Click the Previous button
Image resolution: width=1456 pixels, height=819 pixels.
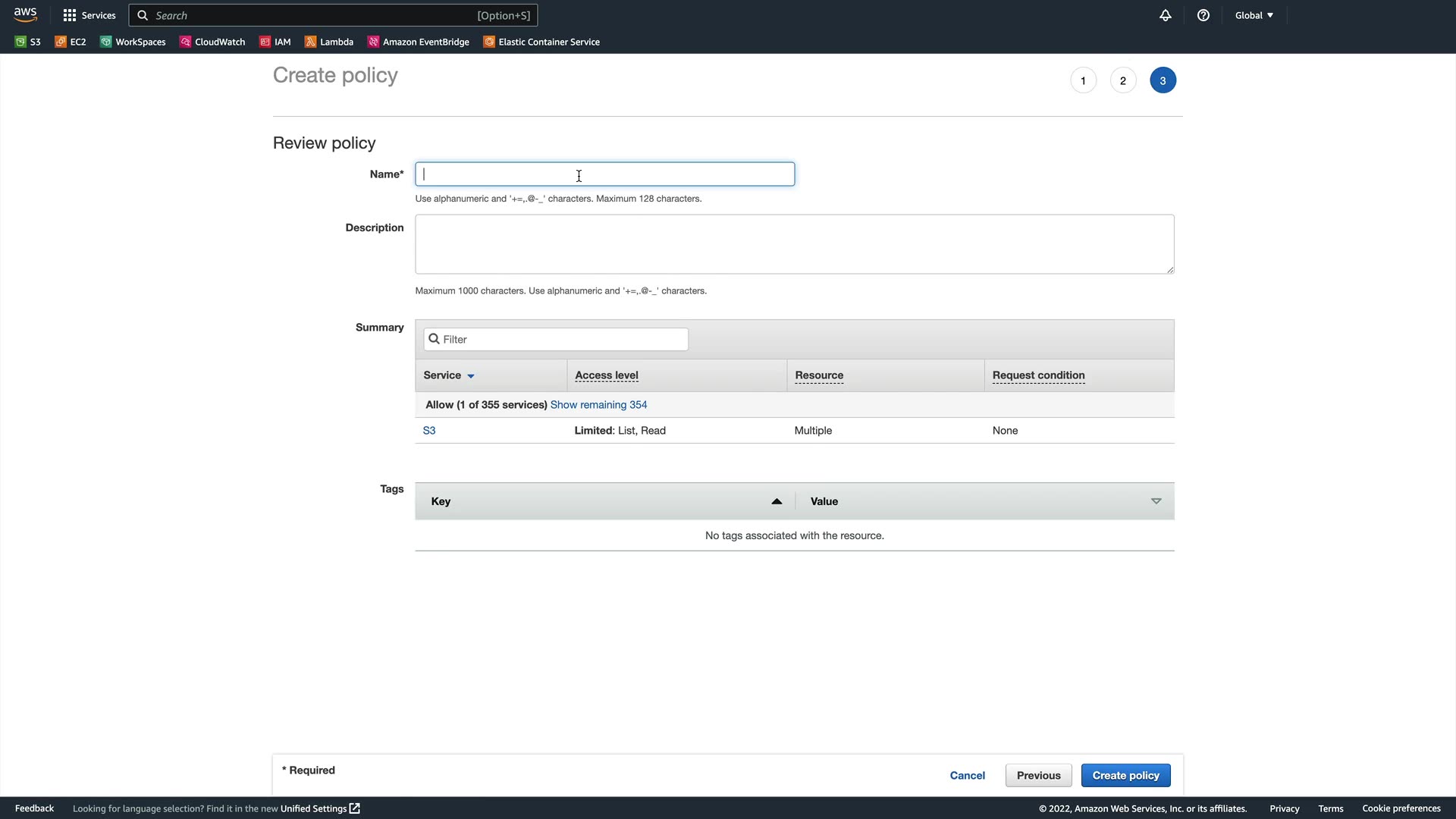point(1038,775)
